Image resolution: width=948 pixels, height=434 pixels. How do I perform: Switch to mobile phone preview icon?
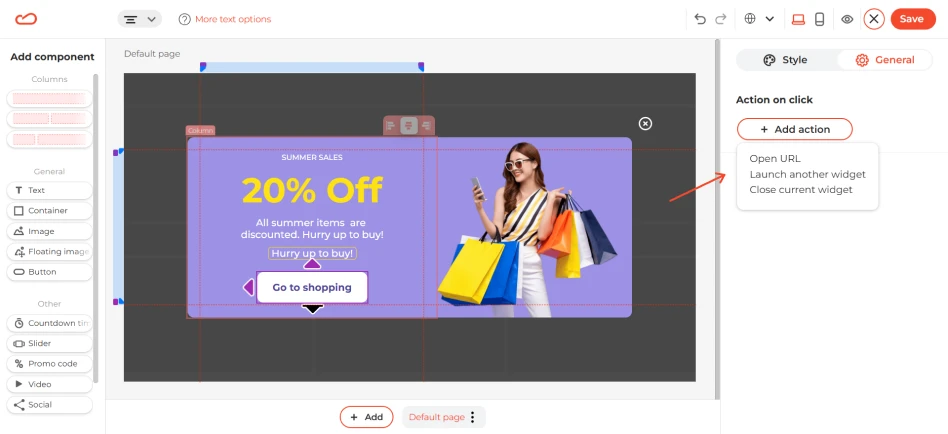pyautogui.click(x=819, y=19)
